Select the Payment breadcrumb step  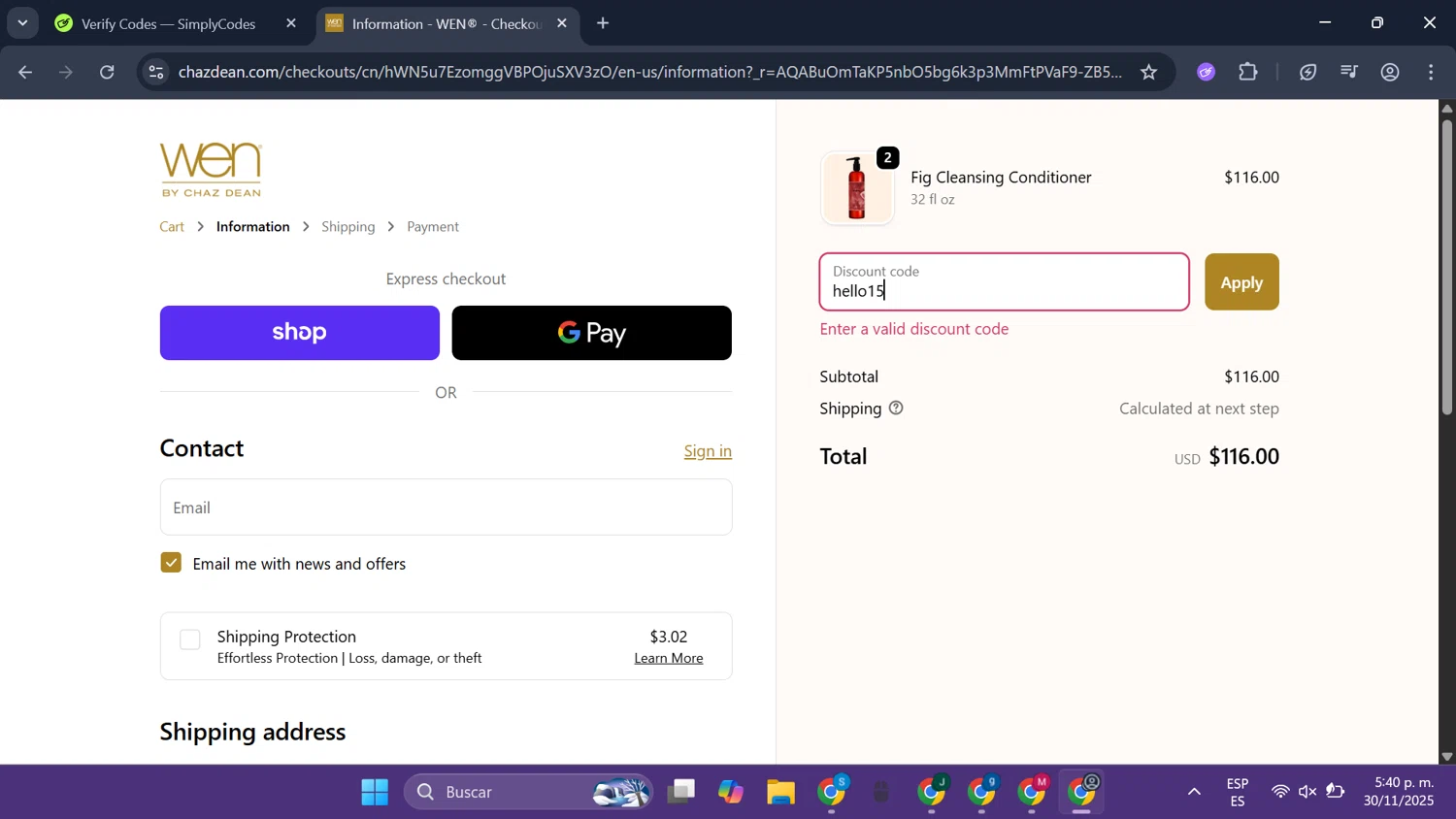[x=433, y=227]
